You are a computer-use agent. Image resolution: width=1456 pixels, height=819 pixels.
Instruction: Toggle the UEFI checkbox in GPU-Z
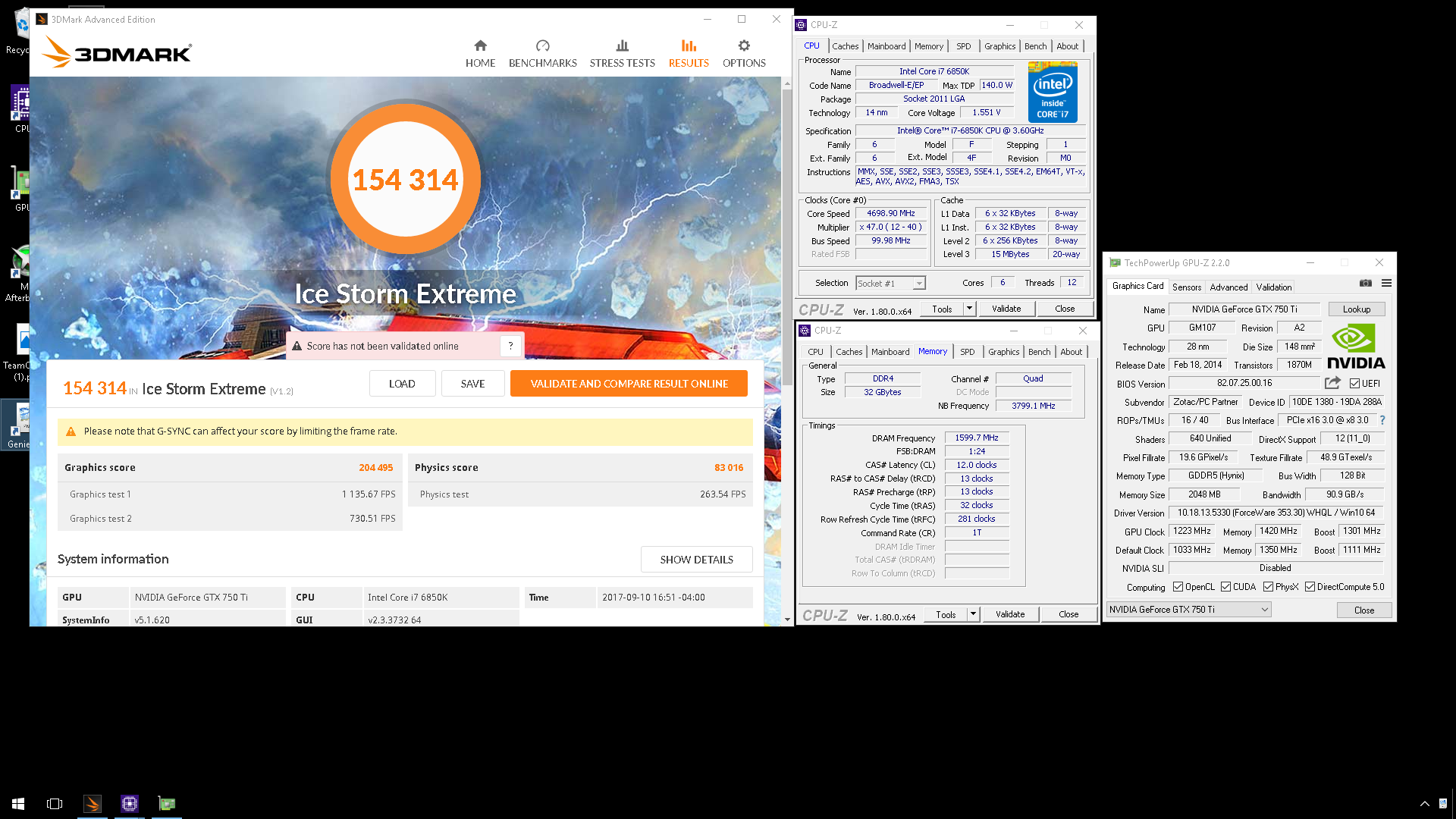click(x=1354, y=384)
